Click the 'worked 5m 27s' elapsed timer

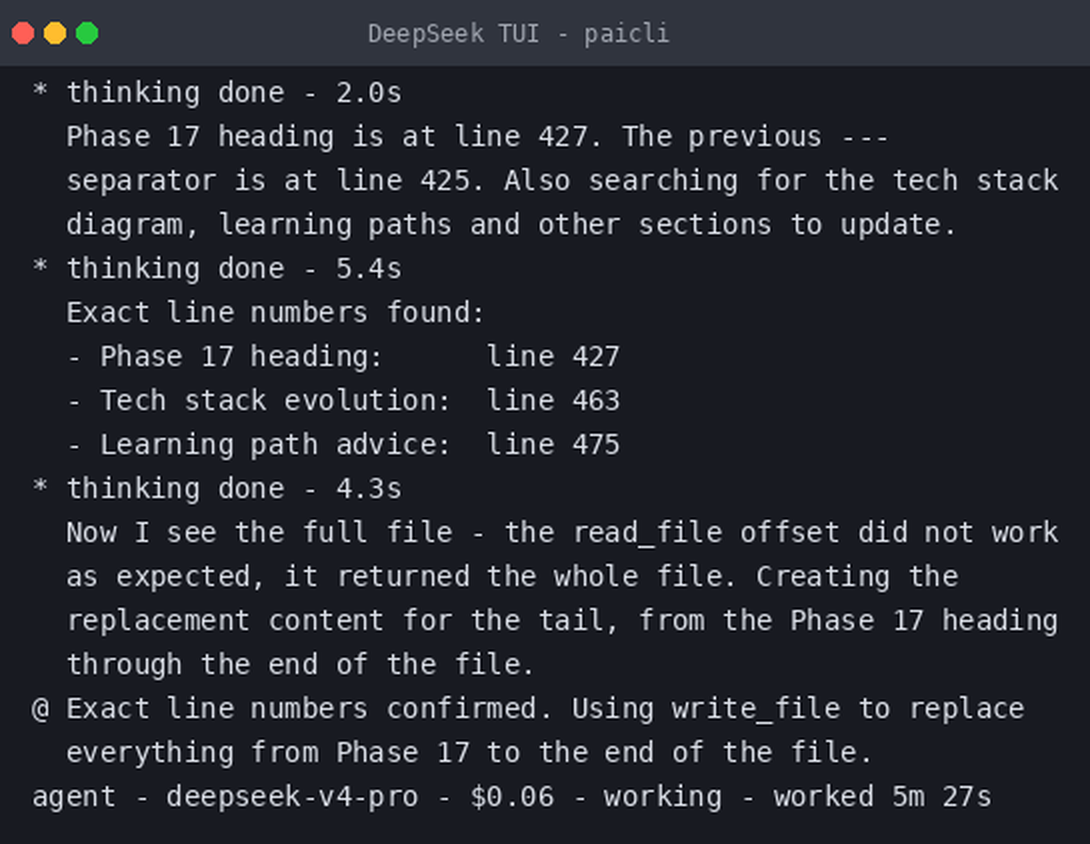point(882,797)
